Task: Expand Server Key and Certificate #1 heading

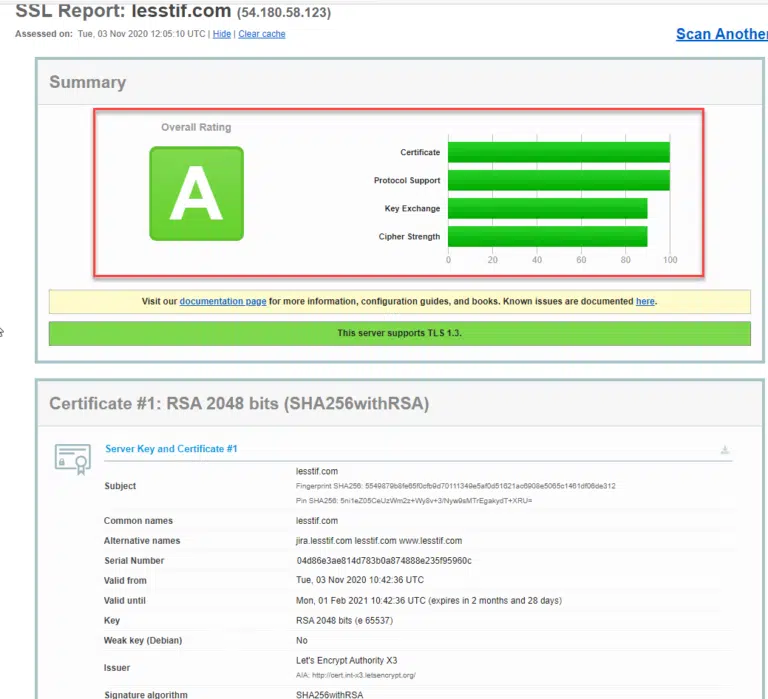Action: (x=171, y=449)
